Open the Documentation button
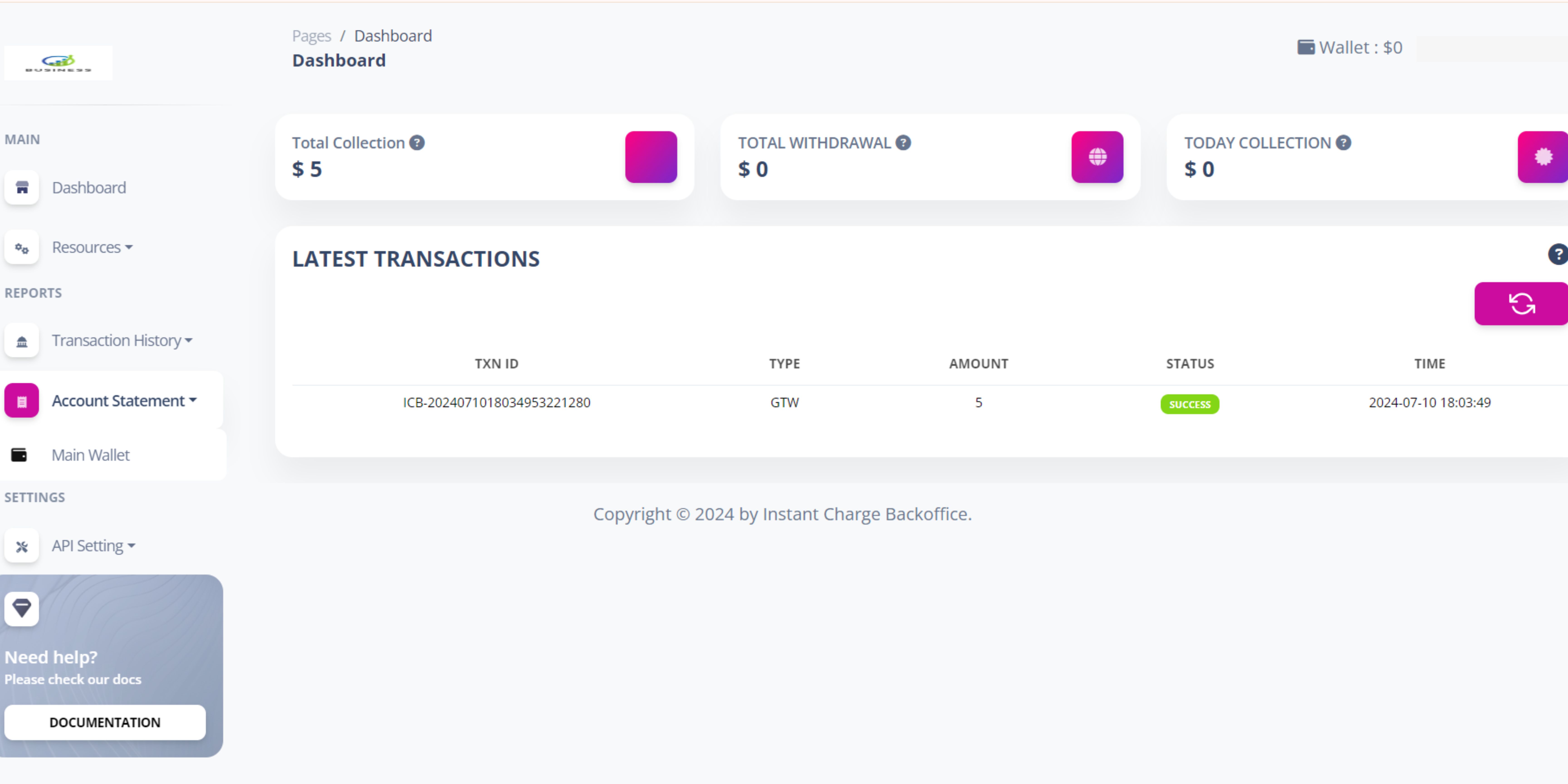Image resolution: width=1568 pixels, height=784 pixels. pos(105,723)
